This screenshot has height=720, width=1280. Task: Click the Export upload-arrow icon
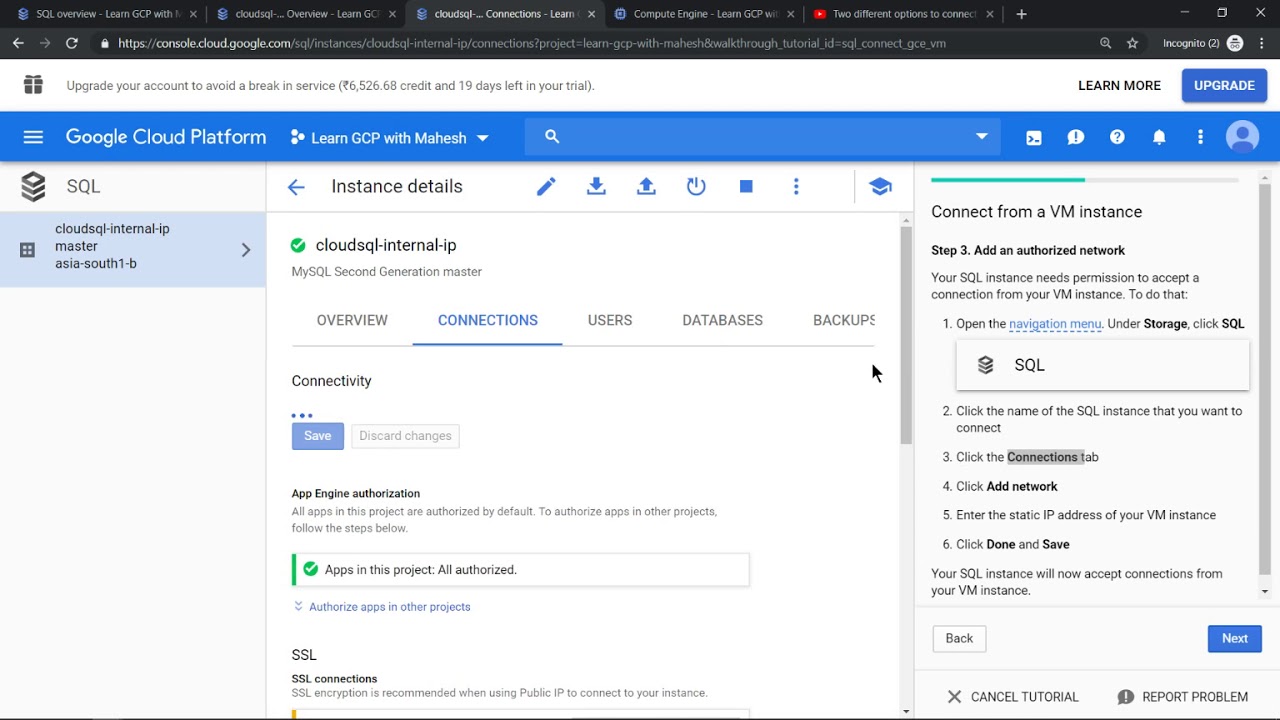[646, 186]
